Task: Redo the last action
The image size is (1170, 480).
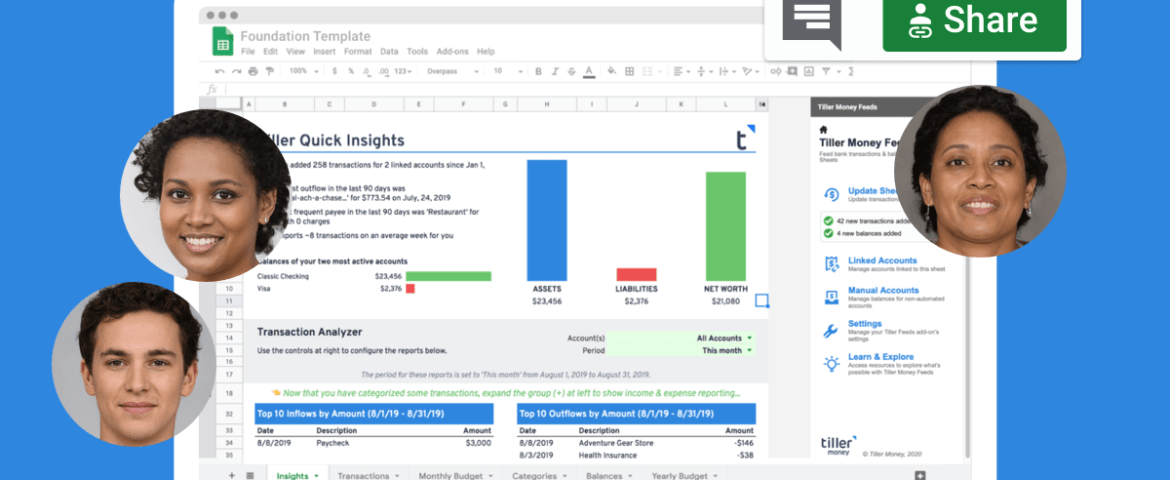Action: tap(237, 72)
